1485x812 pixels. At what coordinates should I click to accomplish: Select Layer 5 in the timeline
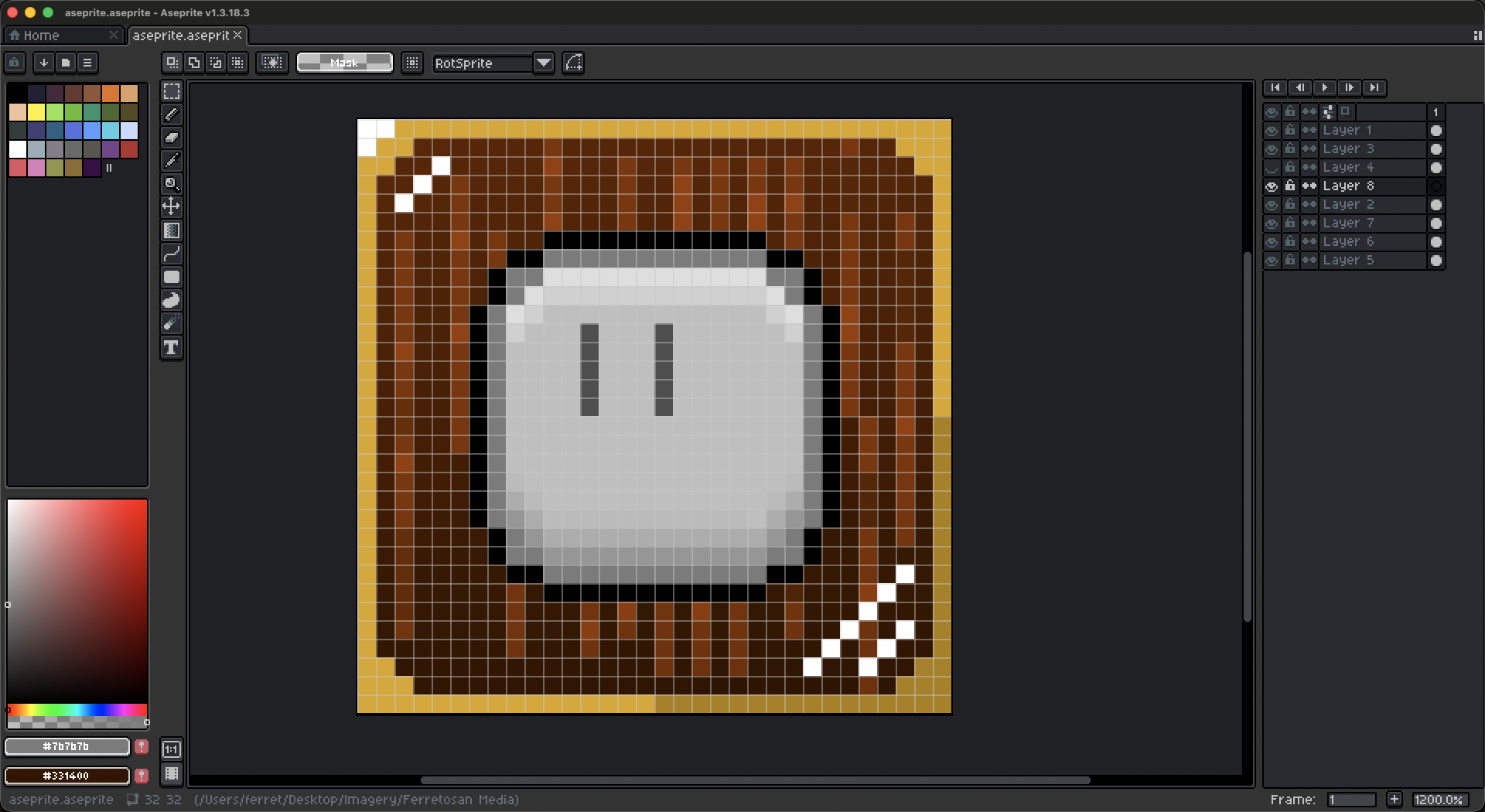click(x=1372, y=261)
